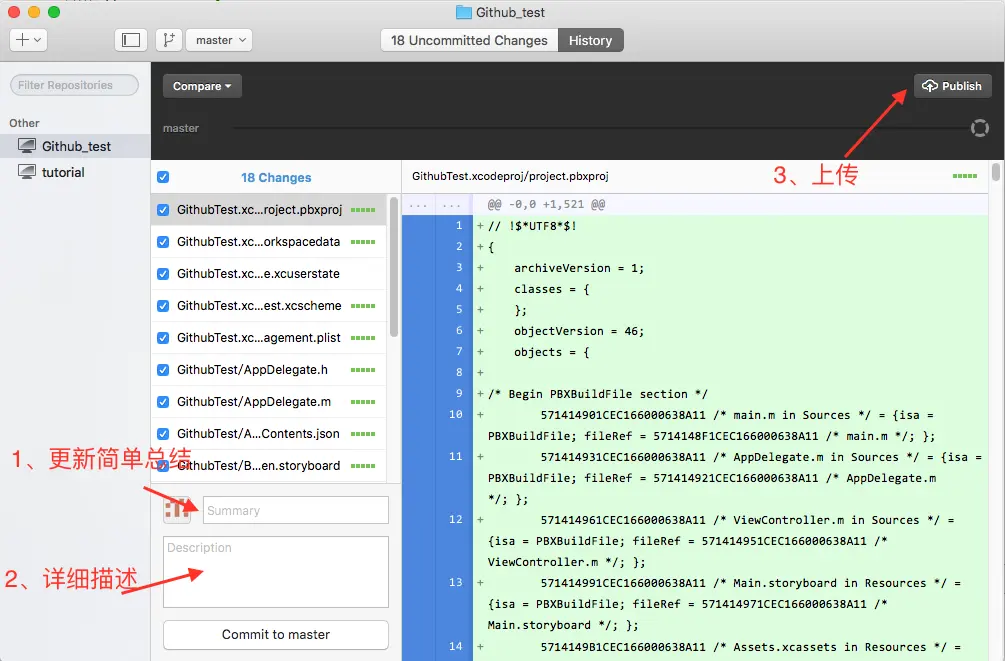Select GithubTest.xc...e.xcuserstate file row
The height and width of the screenshot is (661, 1005).
(269, 274)
